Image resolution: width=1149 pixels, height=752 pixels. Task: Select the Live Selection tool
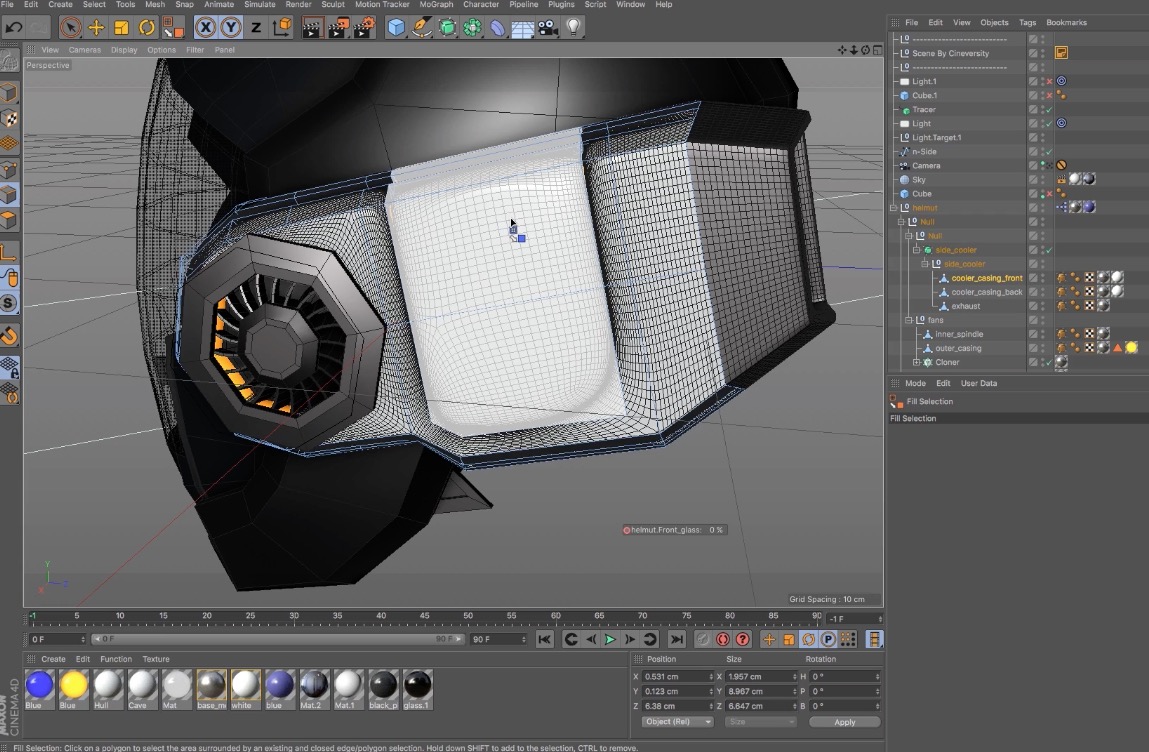[70, 27]
